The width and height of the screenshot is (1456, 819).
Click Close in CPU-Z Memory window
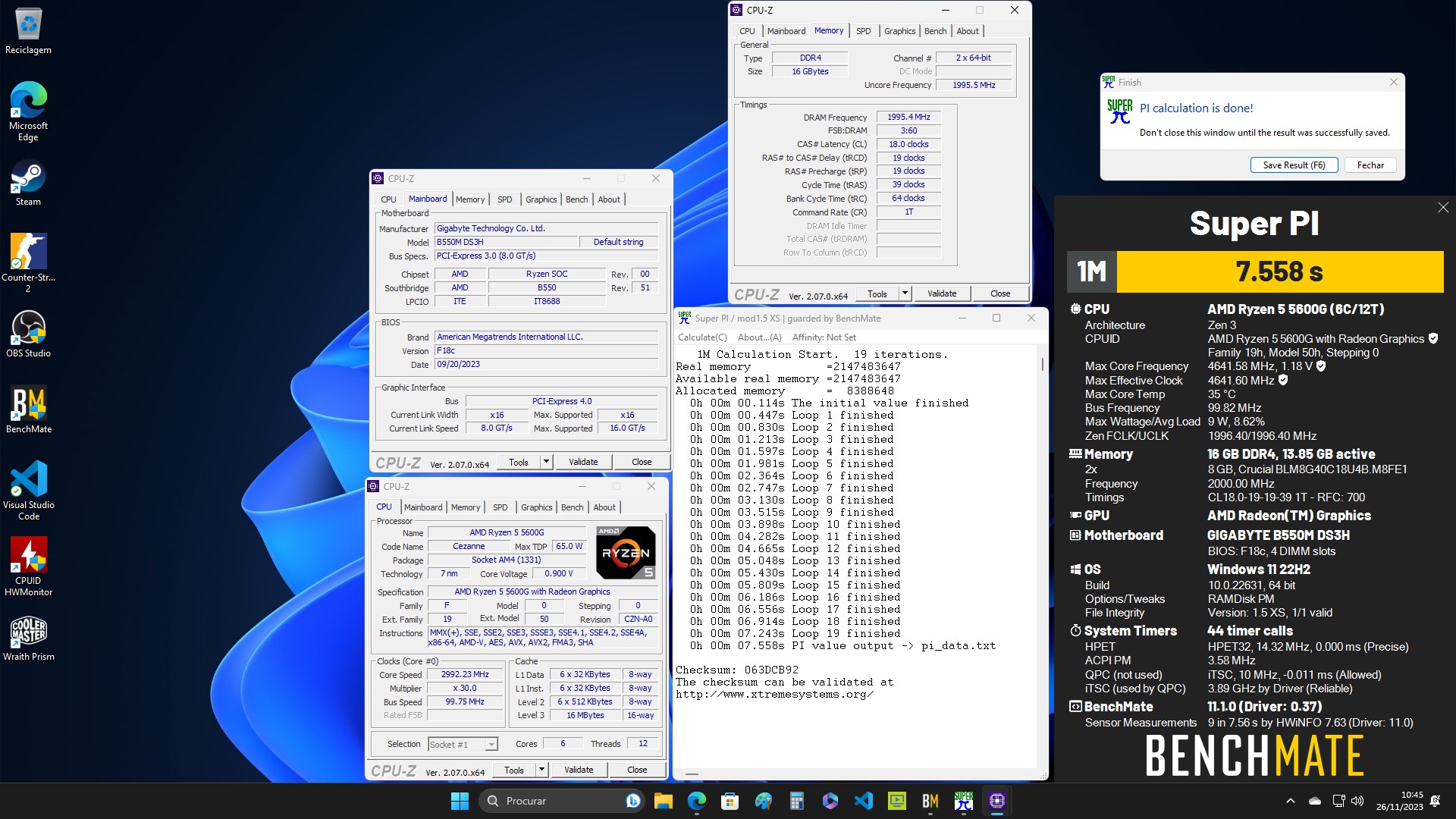[x=1000, y=293]
